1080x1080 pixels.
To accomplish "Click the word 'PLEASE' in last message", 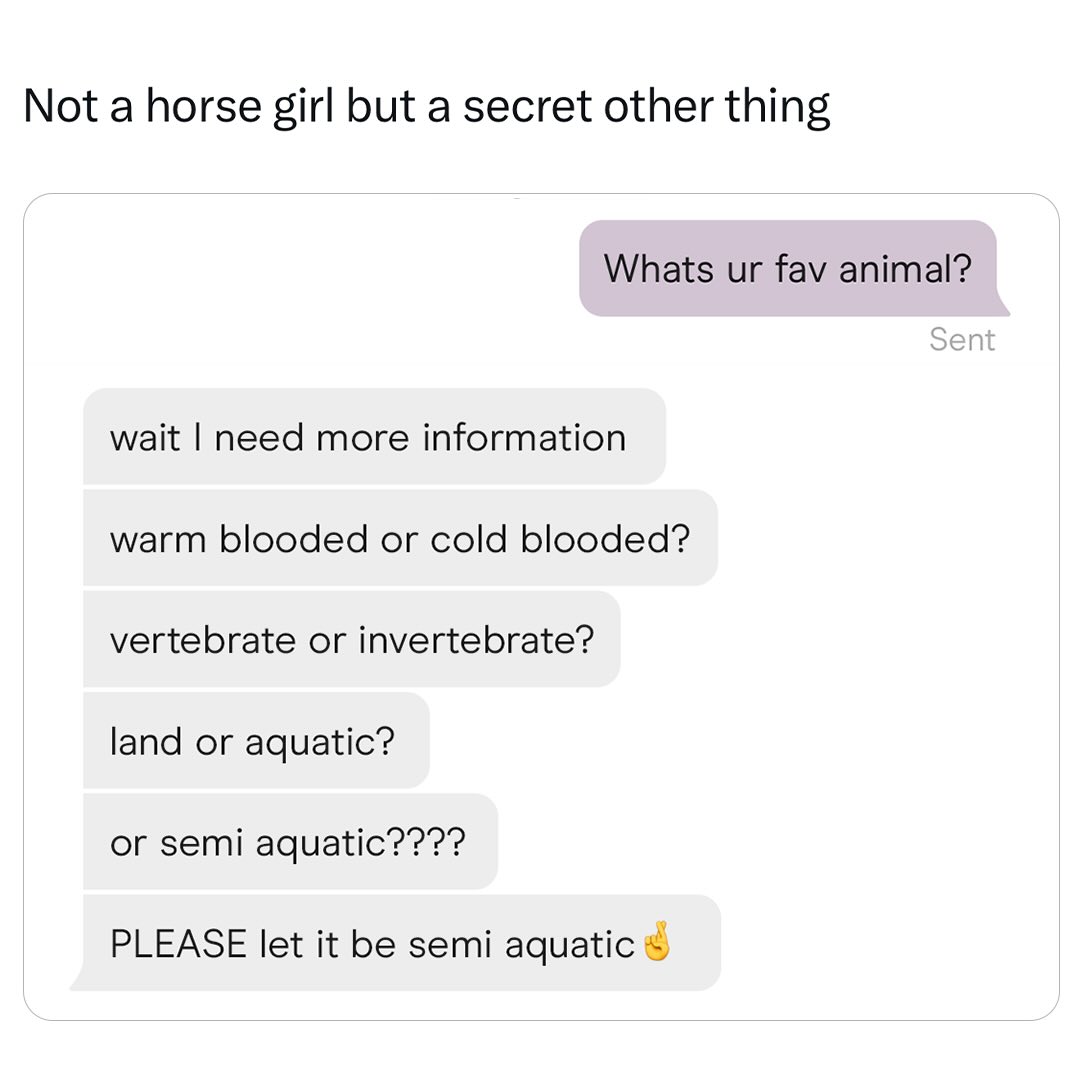I will tap(178, 944).
